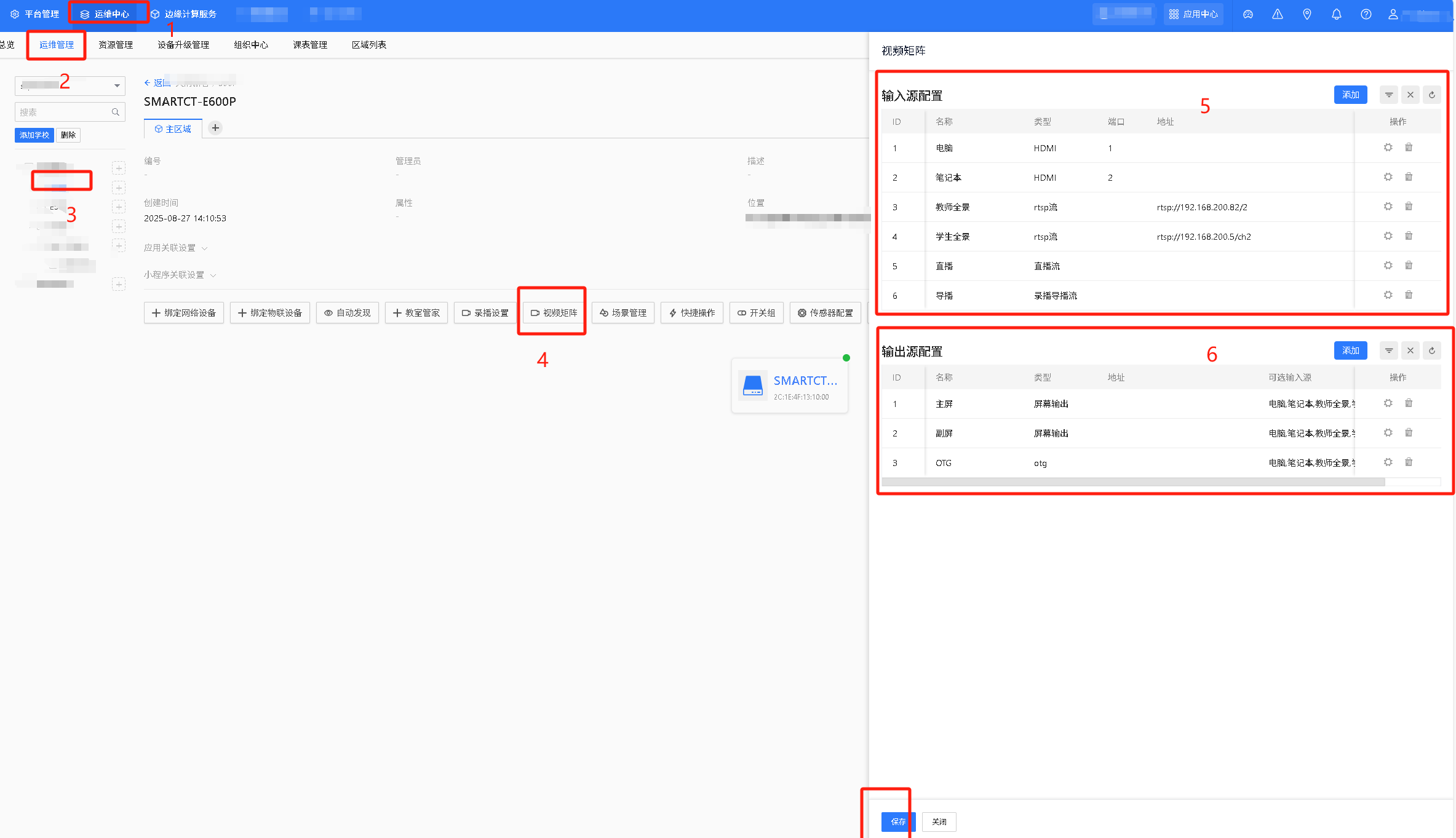Image resolution: width=1456 pixels, height=838 pixels.
Task: Click the alert warning triangle icon
Action: (x=1277, y=14)
